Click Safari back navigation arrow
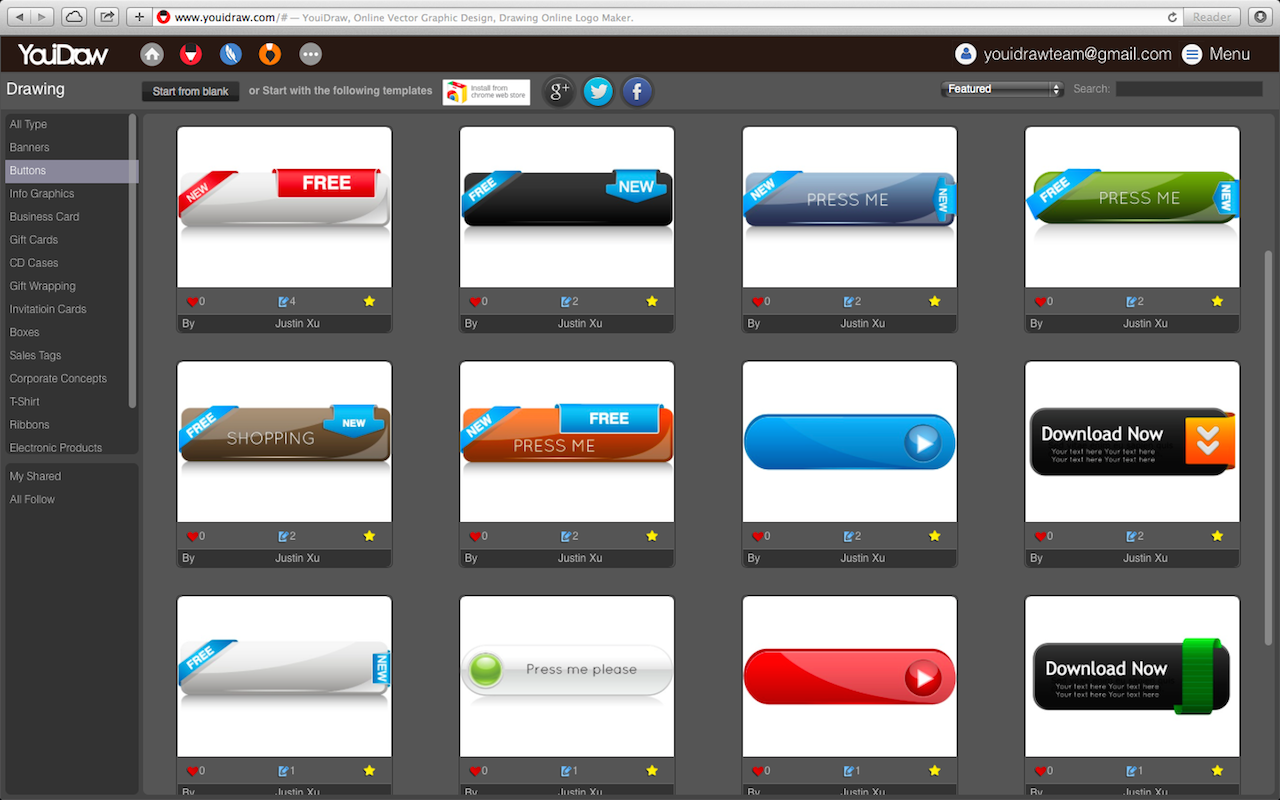Viewport: 1280px width, 800px height. tap(19, 17)
